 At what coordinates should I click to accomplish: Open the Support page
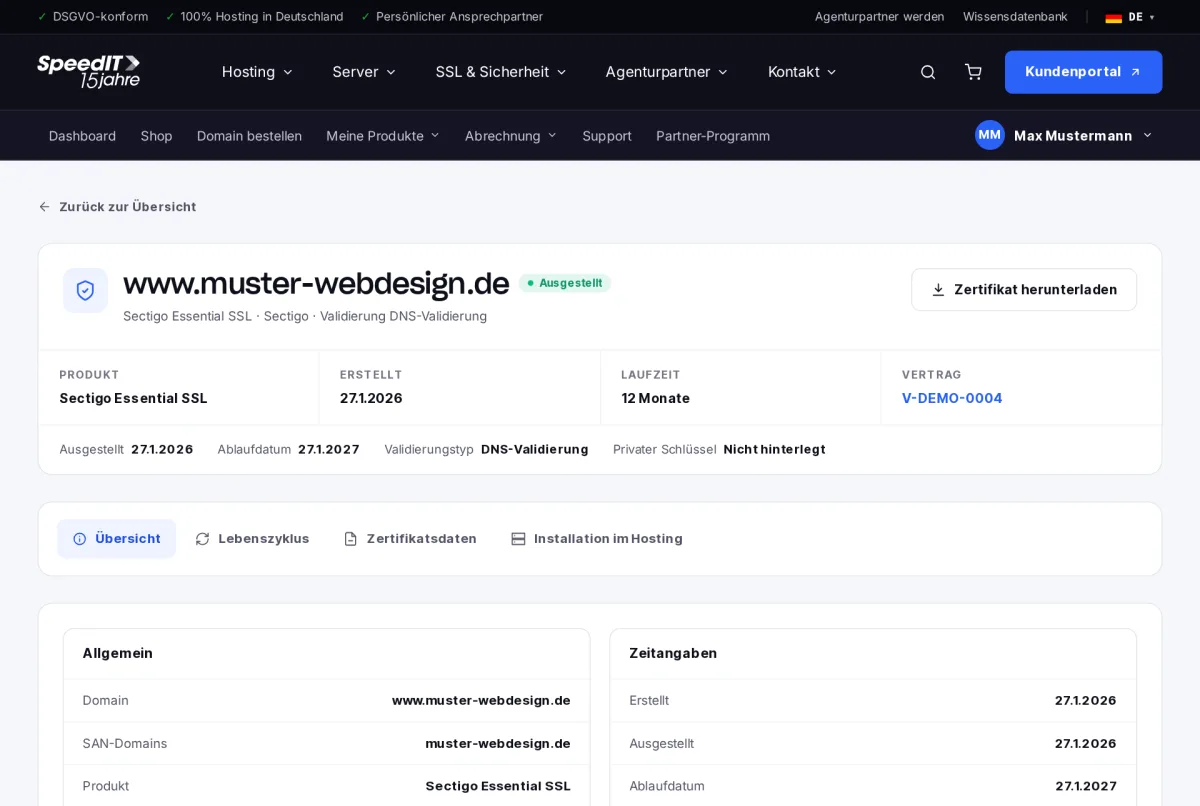tap(607, 136)
